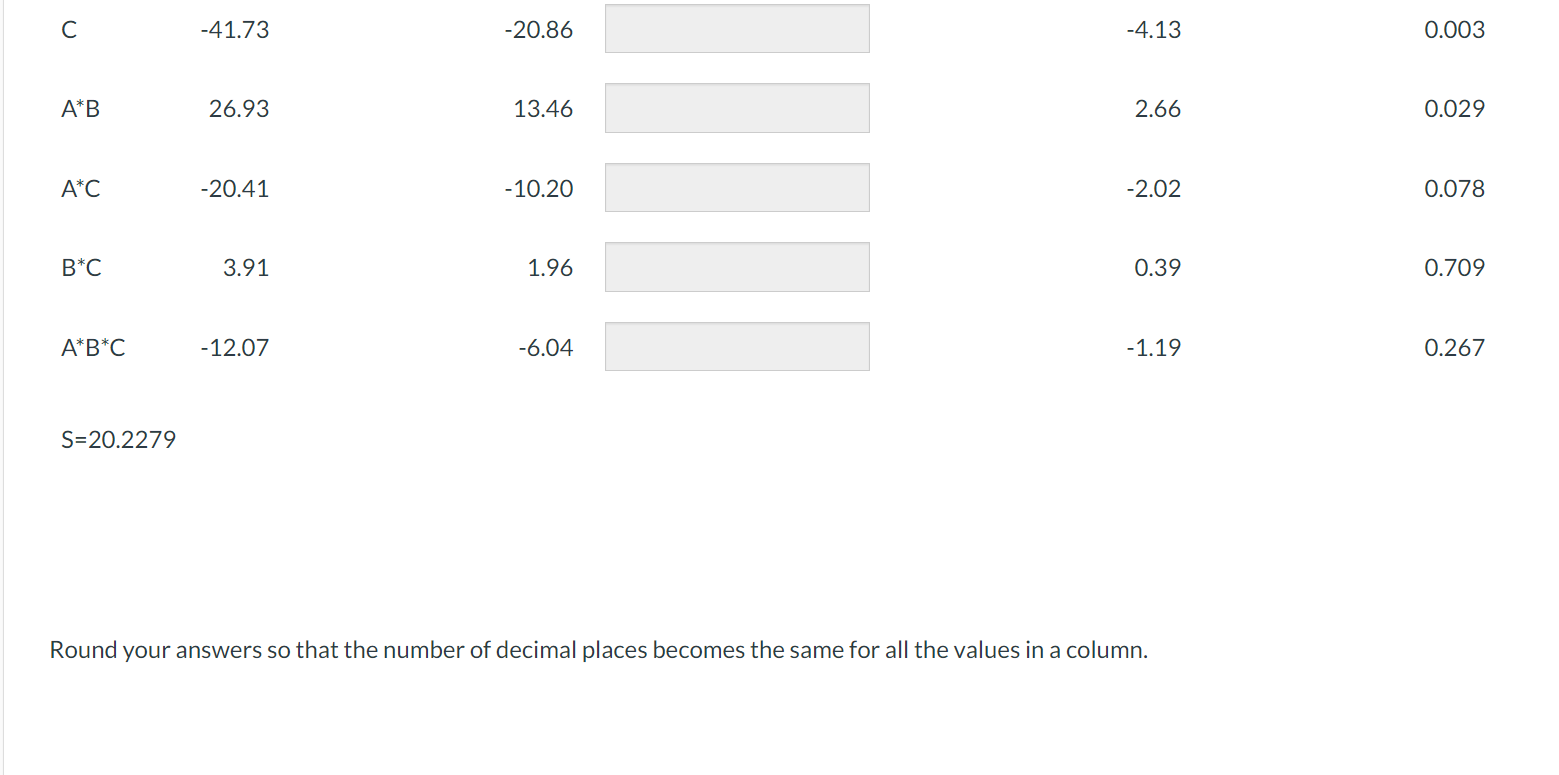Screen dimensions: 1559x775
Task: Click the input field in row A*B
Action: click(736, 107)
